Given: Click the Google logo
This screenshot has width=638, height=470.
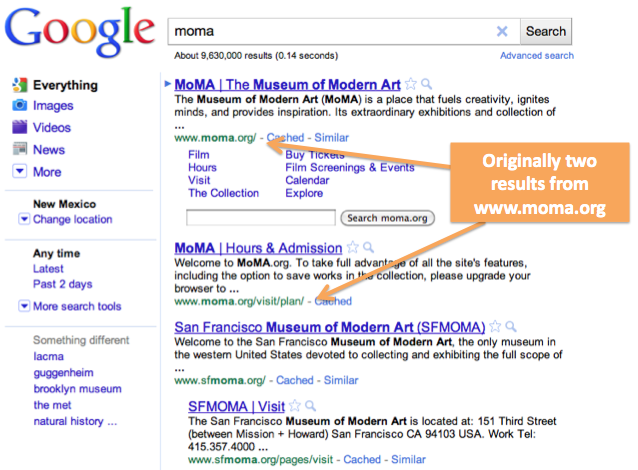Looking at the screenshot, I should coord(80,32).
